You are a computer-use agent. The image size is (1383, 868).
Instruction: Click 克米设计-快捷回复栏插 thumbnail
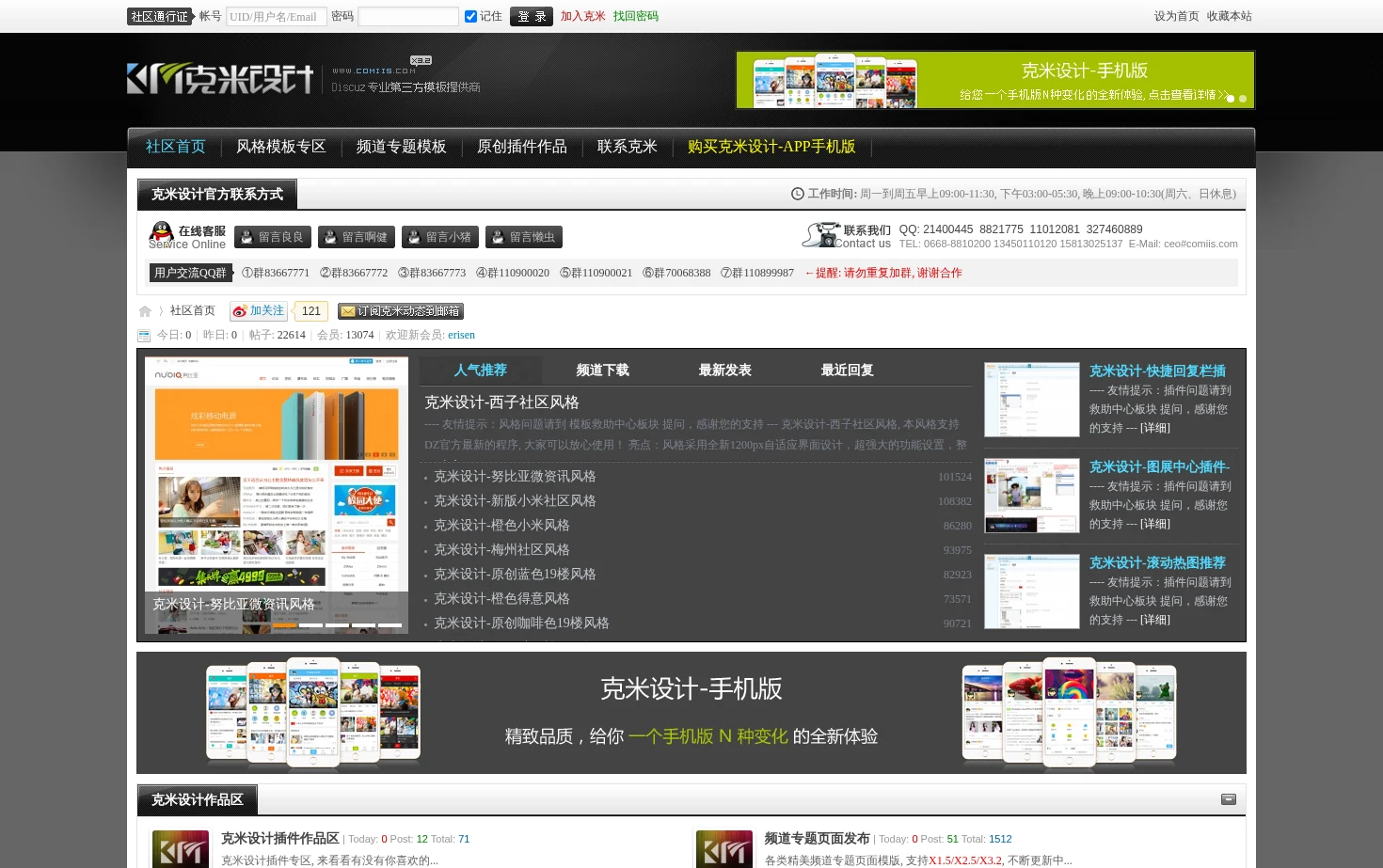[1032, 400]
